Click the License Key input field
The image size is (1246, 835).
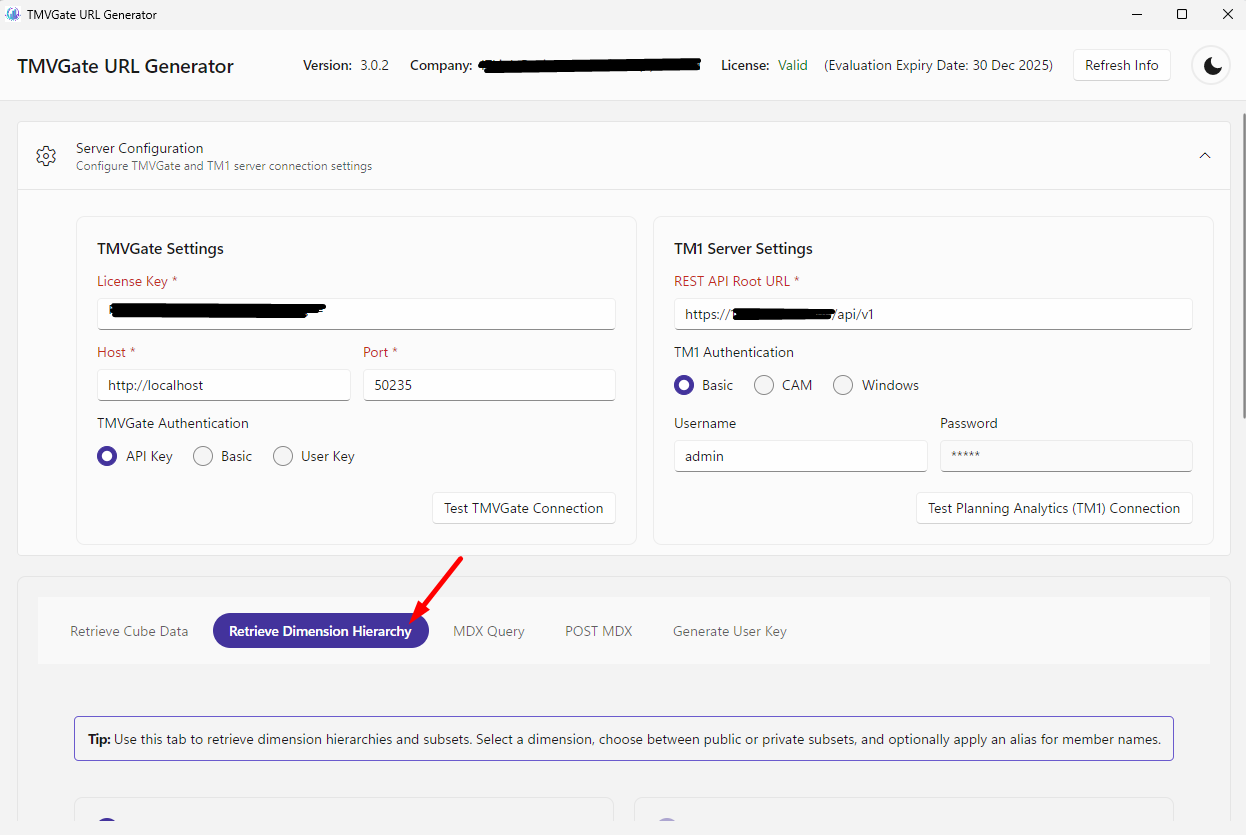click(x=356, y=314)
